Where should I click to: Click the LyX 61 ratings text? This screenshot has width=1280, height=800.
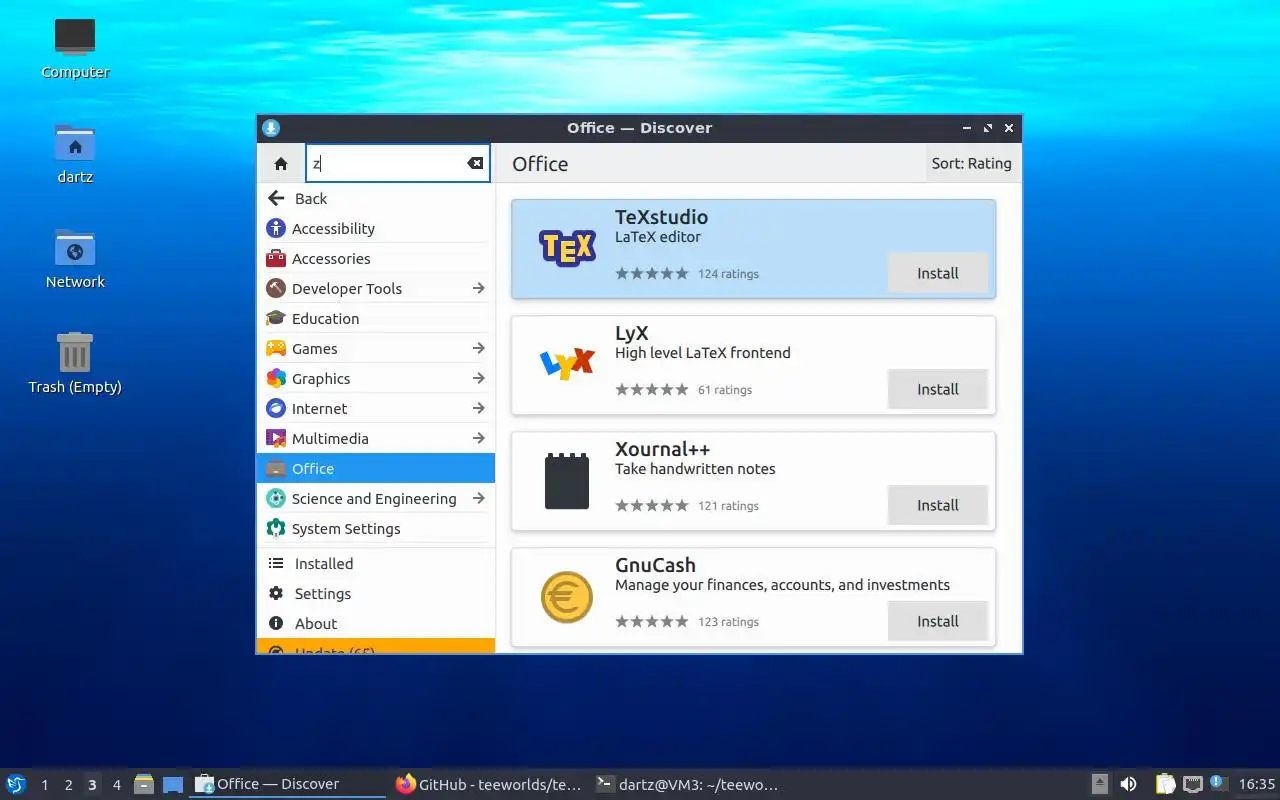coord(725,390)
